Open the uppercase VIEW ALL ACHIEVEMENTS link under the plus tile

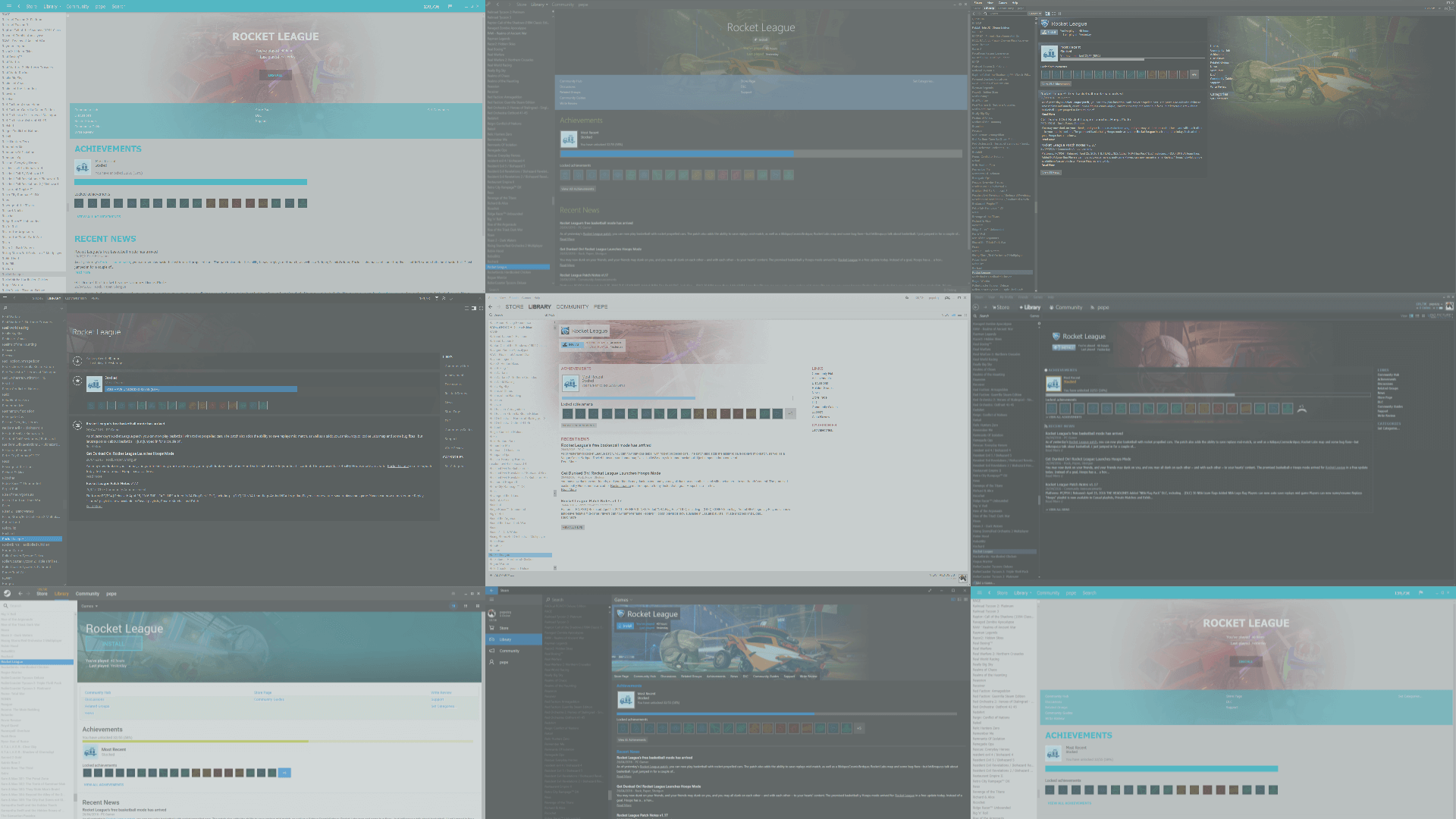tap(103, 784)
